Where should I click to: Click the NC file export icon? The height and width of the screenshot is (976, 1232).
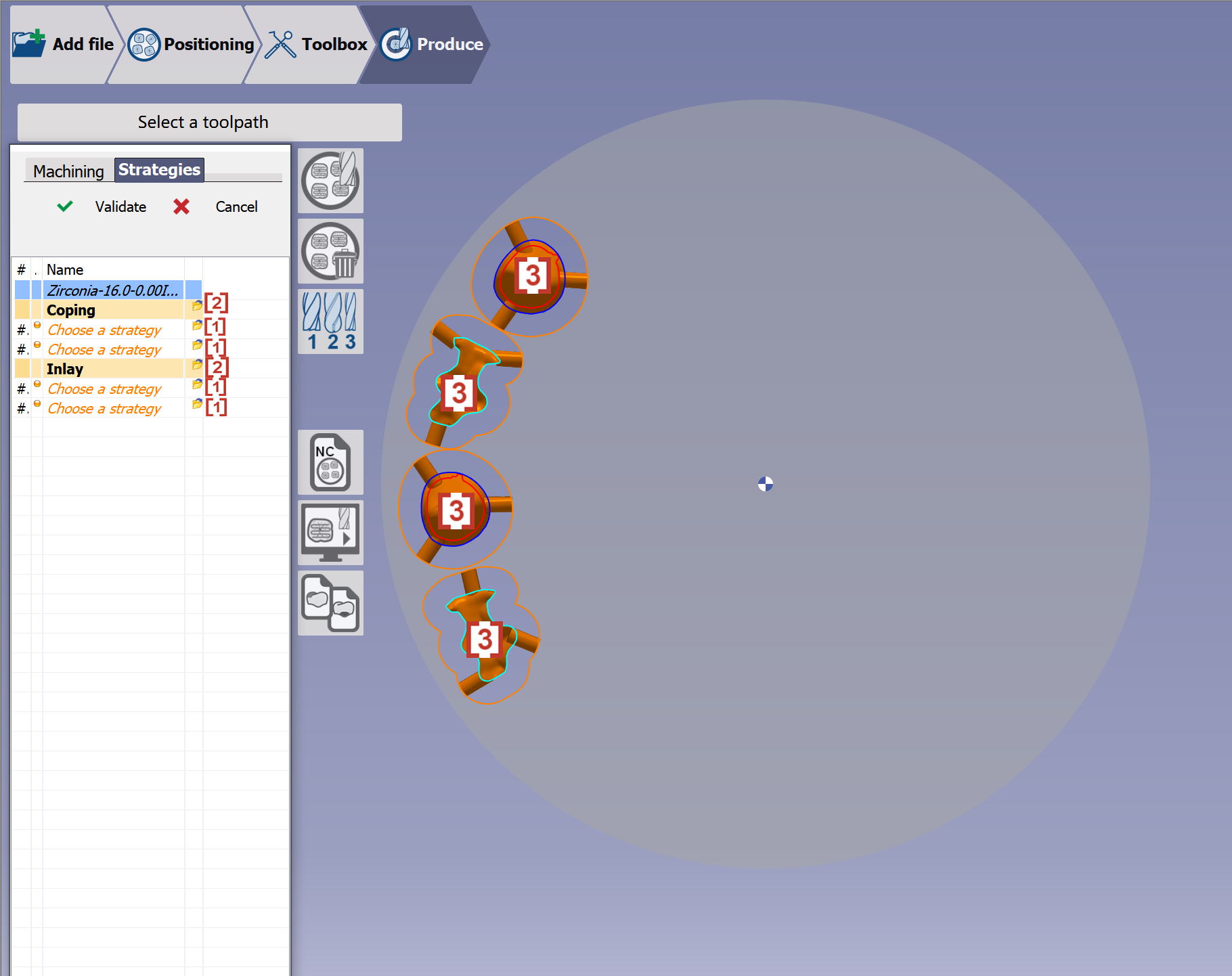click(x=330, y=462)
